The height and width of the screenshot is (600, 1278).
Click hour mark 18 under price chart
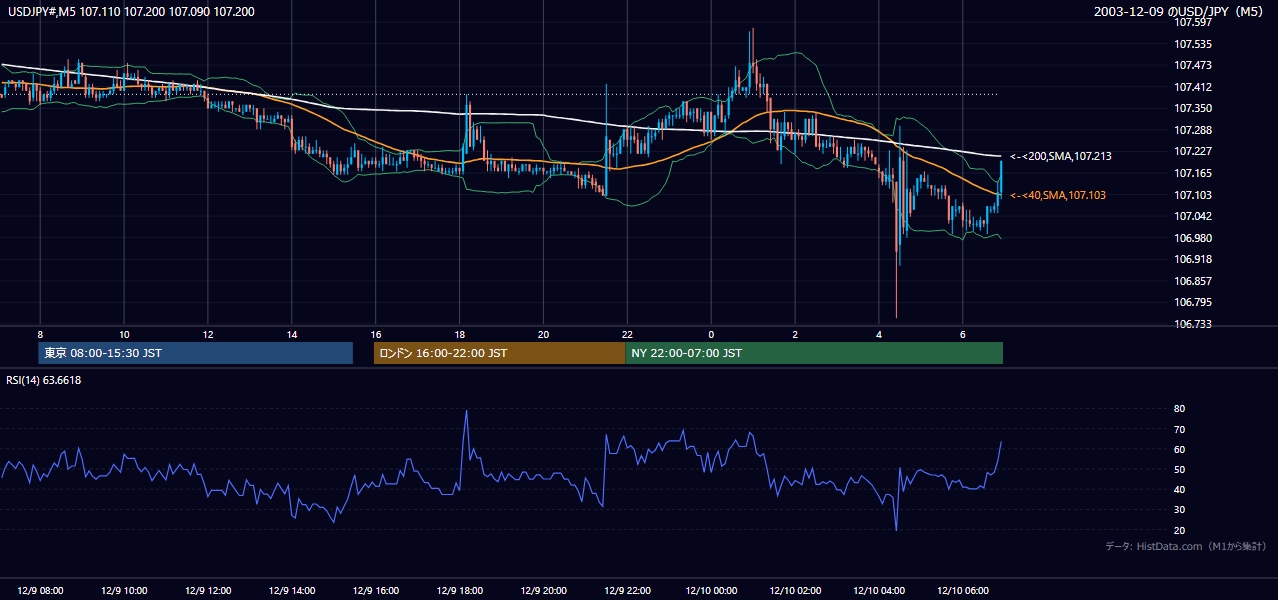[460, 333]
